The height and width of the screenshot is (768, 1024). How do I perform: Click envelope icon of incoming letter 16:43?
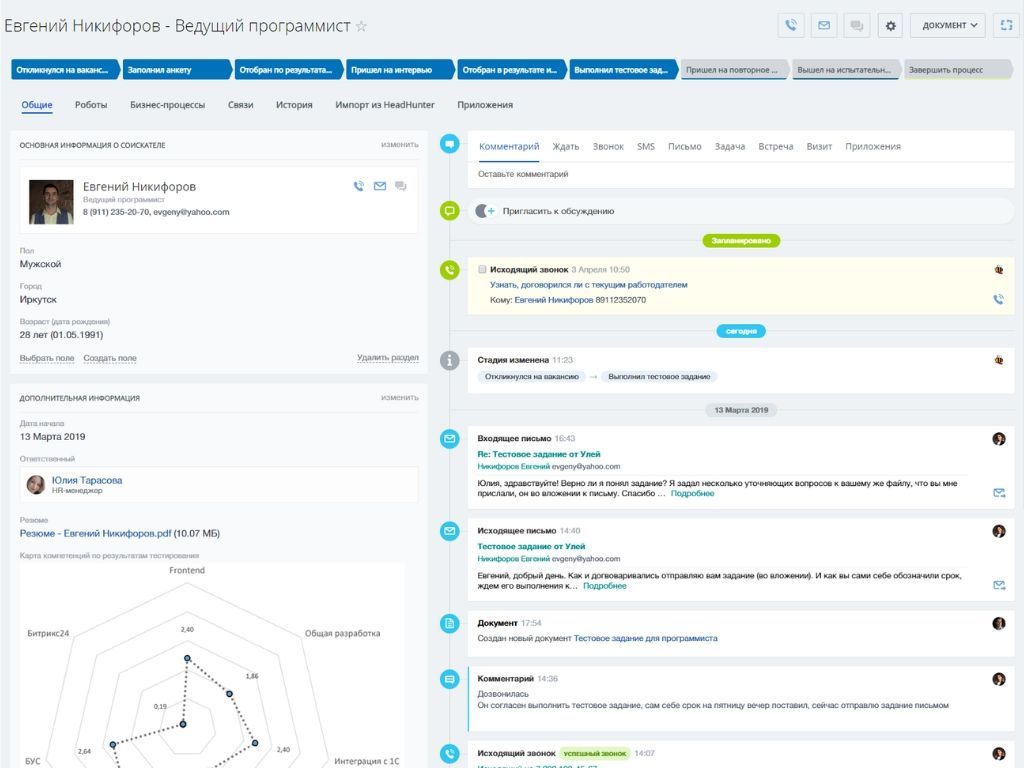click(x=449, y=439)
